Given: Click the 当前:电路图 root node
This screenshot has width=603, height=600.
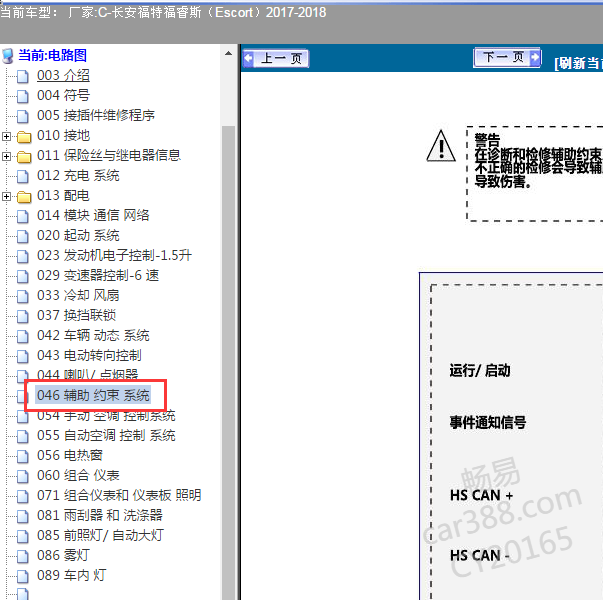Looking at the screenshot, I should pyautogui.click(x=52, y=55).
